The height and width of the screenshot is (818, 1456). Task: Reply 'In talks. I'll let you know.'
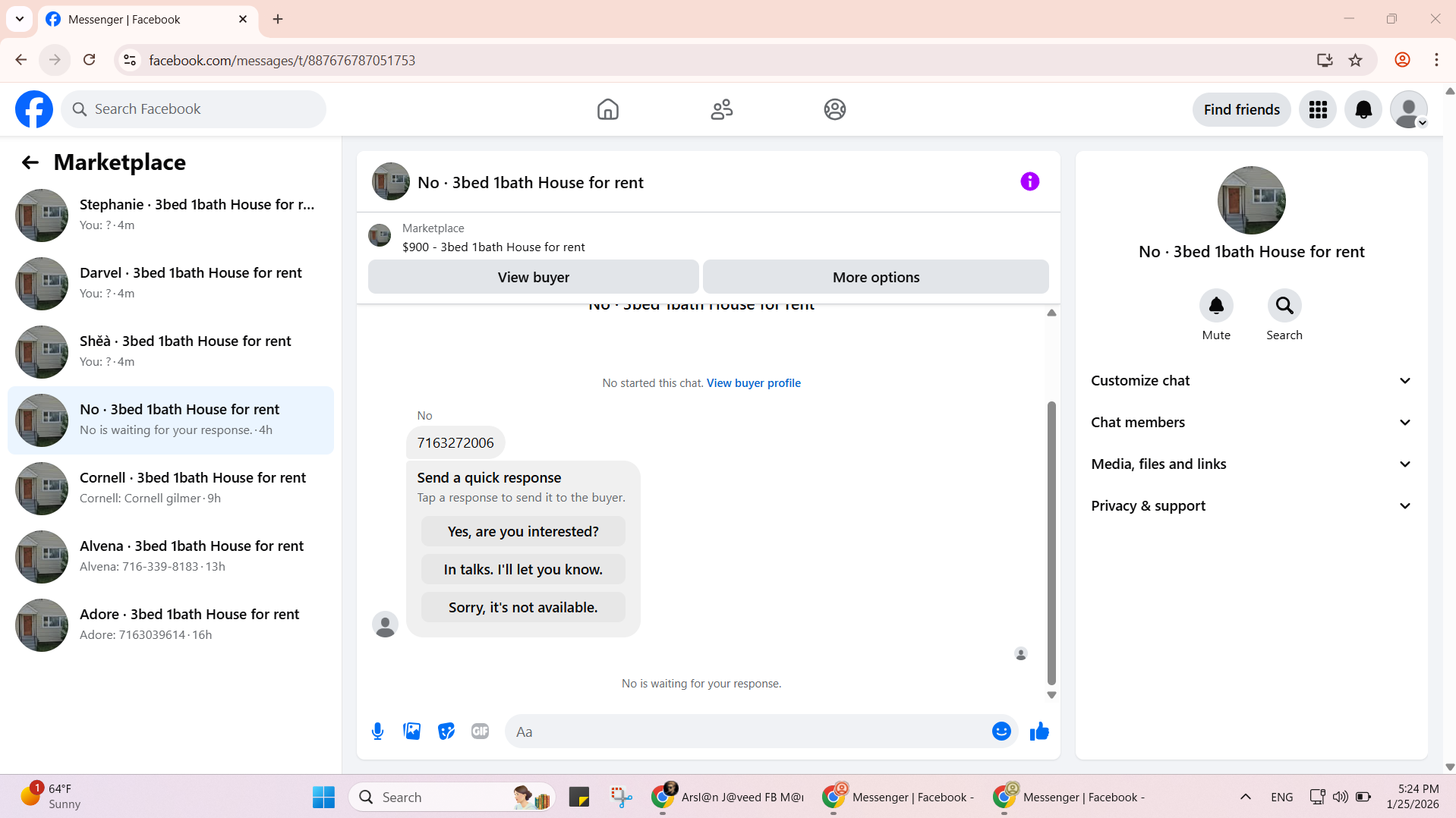click(x=523, y=569)
